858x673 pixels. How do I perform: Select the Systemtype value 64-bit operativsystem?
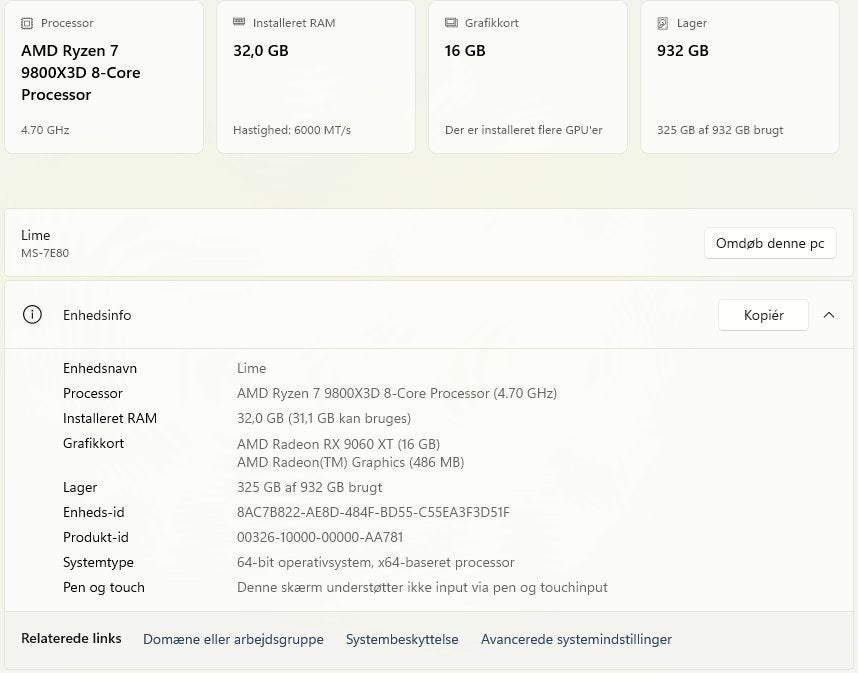(x=375, y=562)
